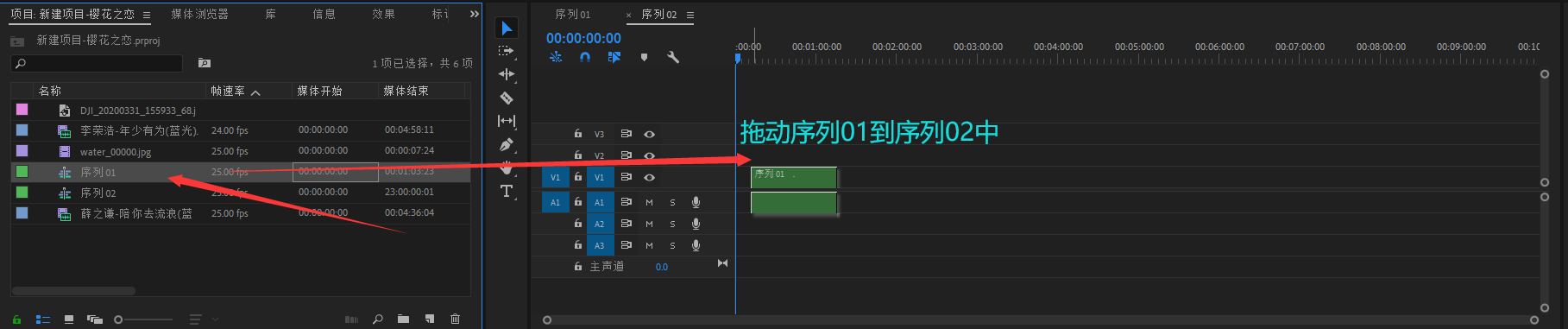Hide V2 track output eye

click(649, 155)
